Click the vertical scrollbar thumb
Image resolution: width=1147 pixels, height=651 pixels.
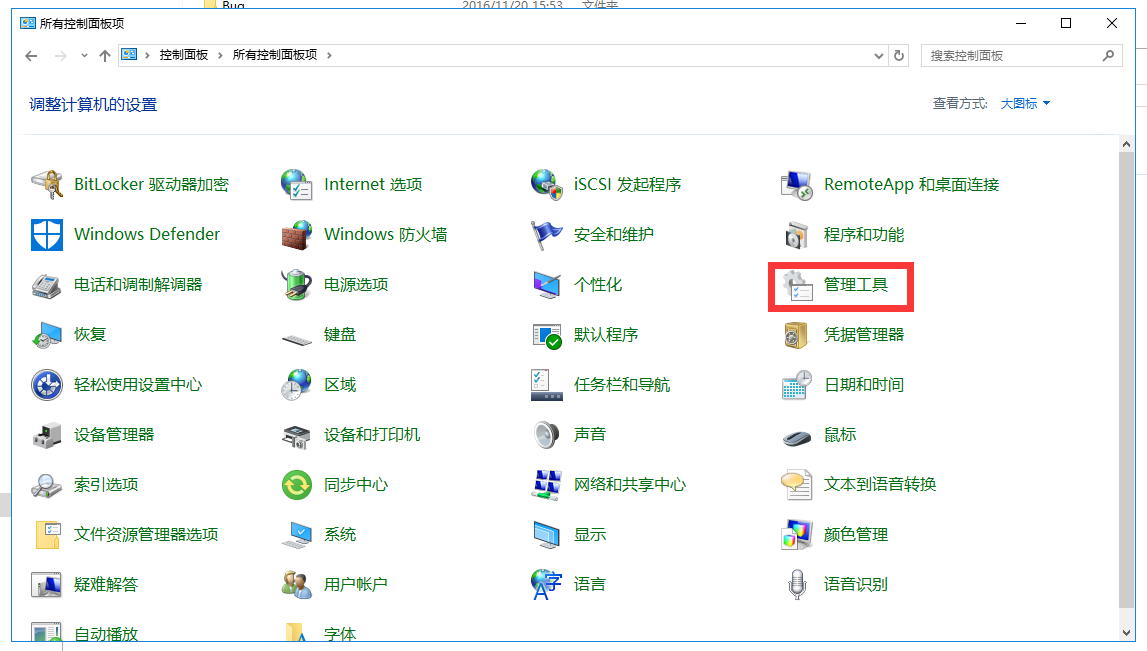tap(1127, 380)
